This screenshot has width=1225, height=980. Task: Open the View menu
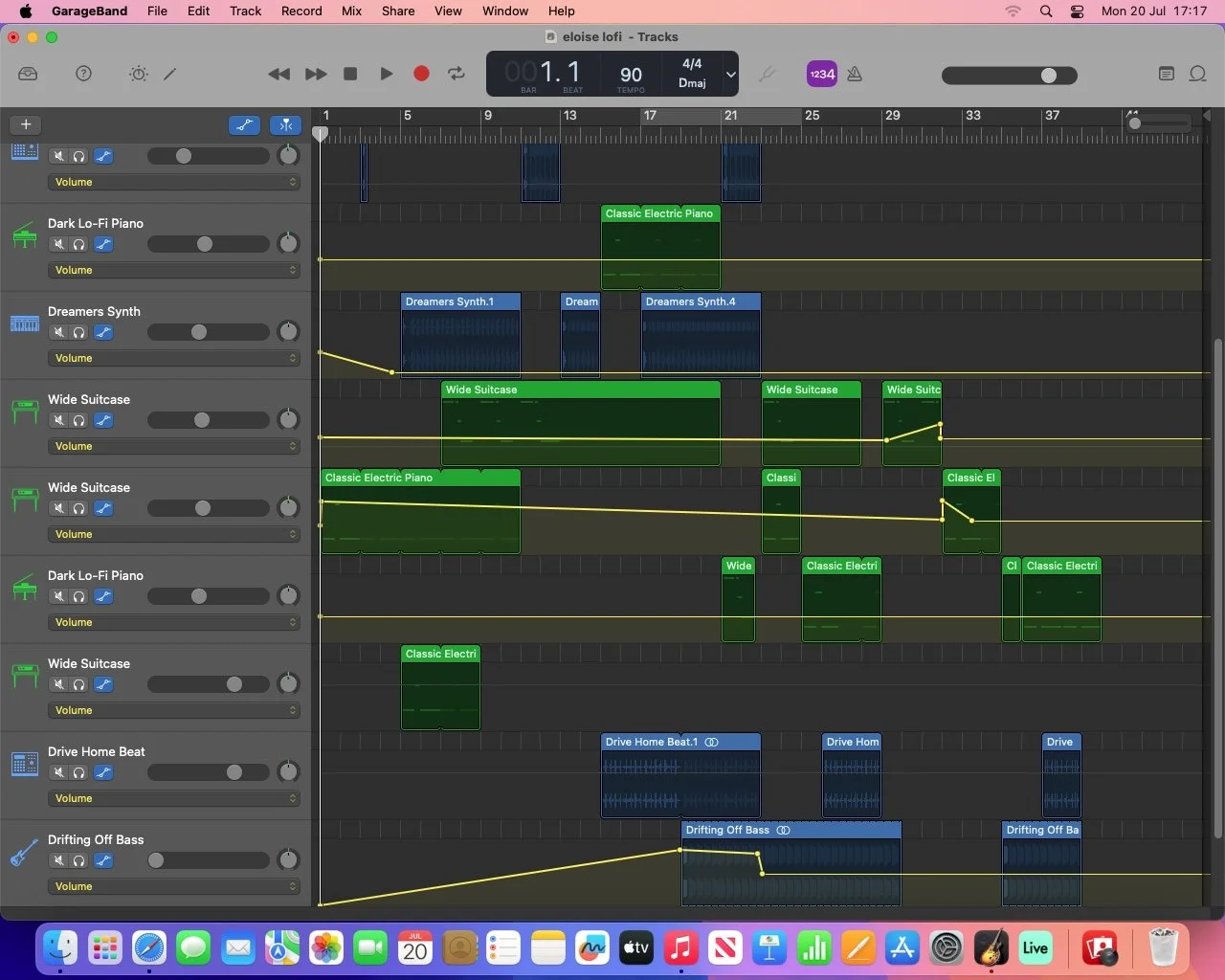point(448,11)
